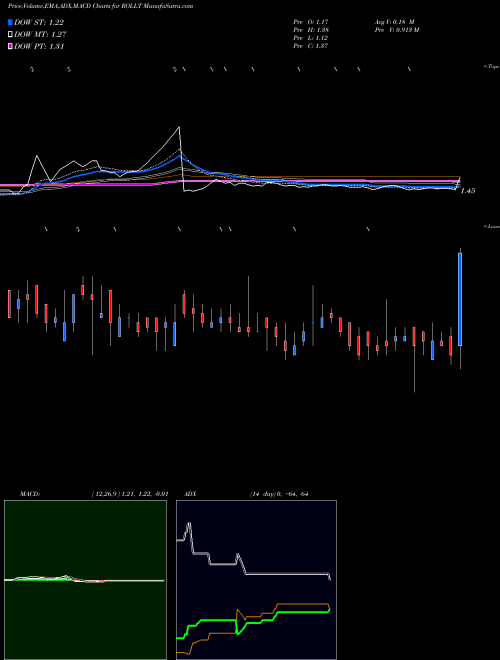Click the 'Pre O: 1.17' value
Viewport: 500px width, 660px height.
click(311, 21)
